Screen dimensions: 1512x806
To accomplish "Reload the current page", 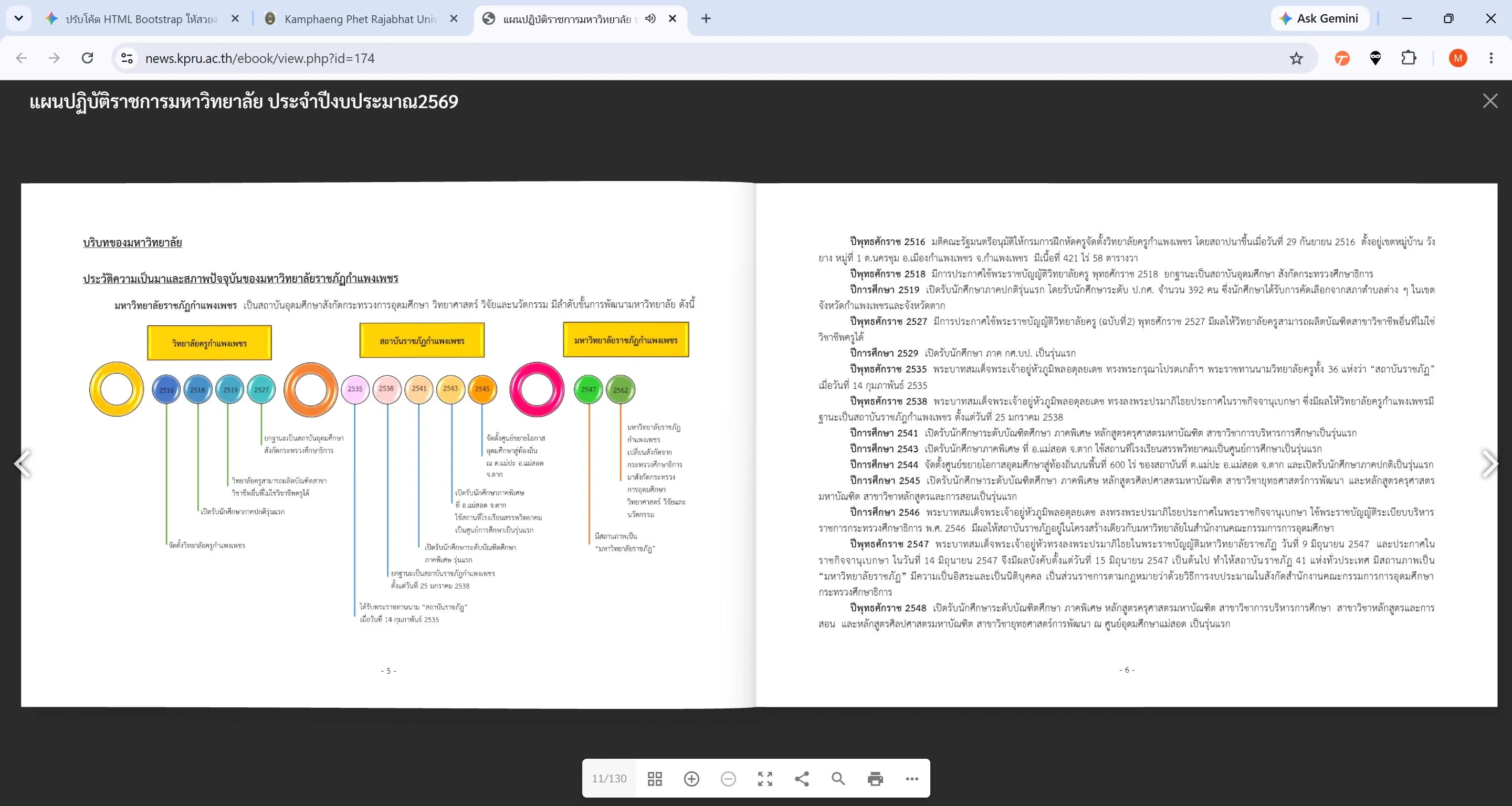I will coord(88,58).
